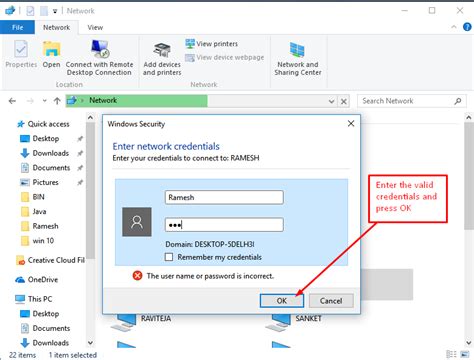Viewport: 474px width, 360px height.
Task: Click navigation pane scroll up arrow
Action: coord(90,117)
